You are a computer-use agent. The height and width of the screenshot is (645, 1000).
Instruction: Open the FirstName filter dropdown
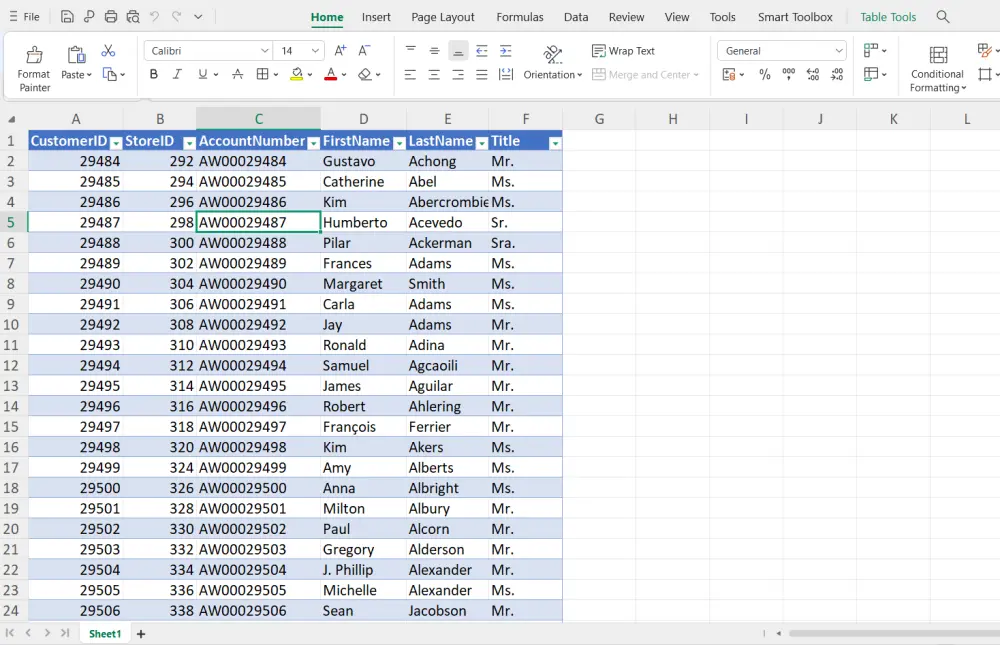399,143
